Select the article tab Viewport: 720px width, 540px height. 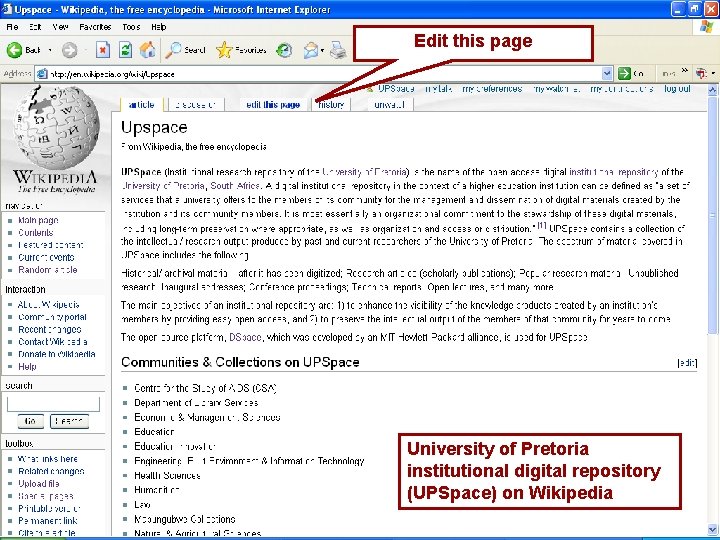click(141, 104)
